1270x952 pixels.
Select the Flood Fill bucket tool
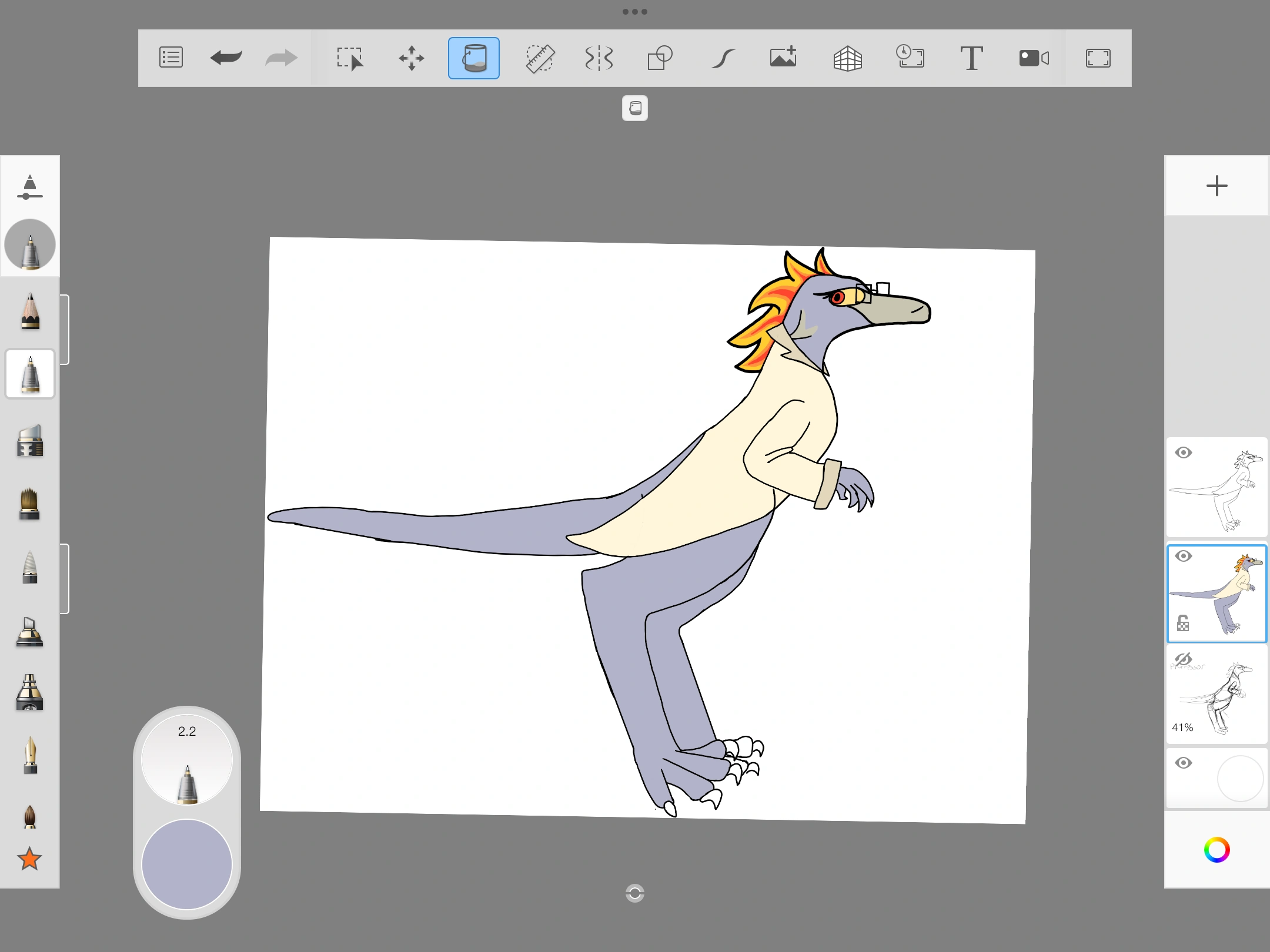(x=474, y=58)
